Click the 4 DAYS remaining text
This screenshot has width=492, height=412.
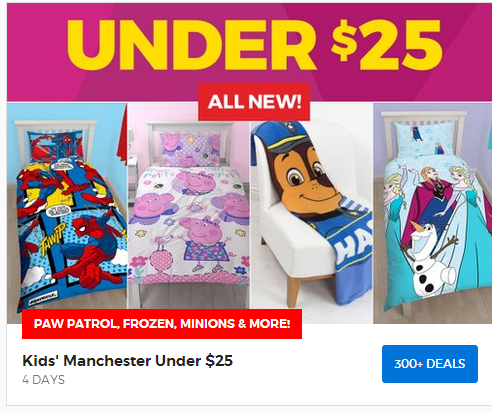[x=44, y=380]
